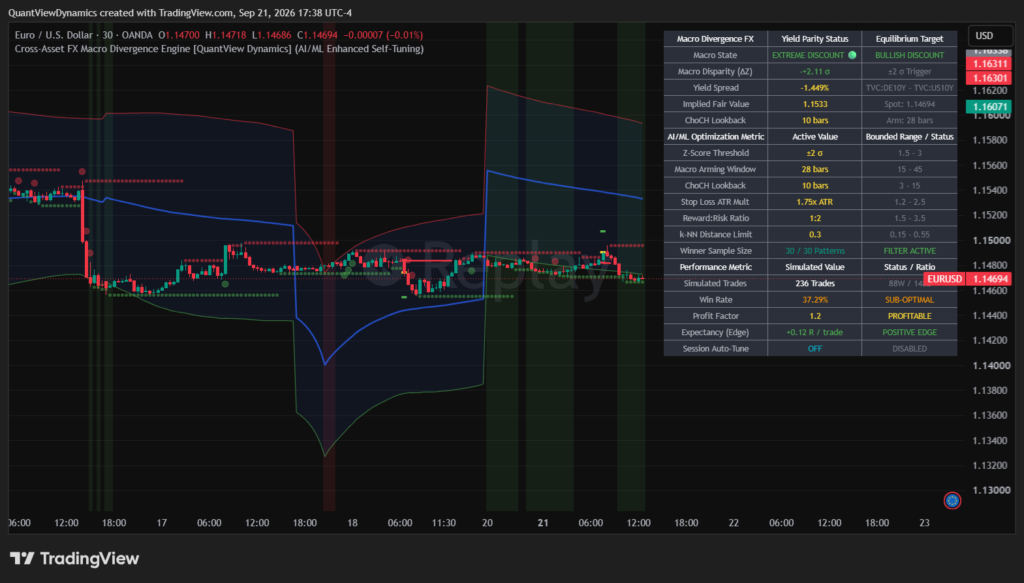Viewport: 1024px width, 583px height.
Task: Select the red 1.16301 price label
Action: click(x=989, y=78)
